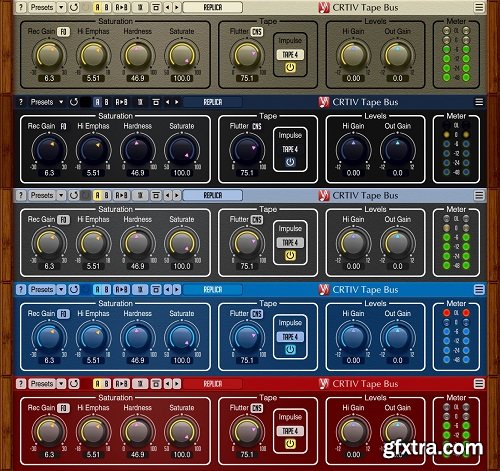500x471 pixels.
Task: Open the TAPE 4 impulse selector in the red instance
Action: pyautogui.click(x=290, y=431)
